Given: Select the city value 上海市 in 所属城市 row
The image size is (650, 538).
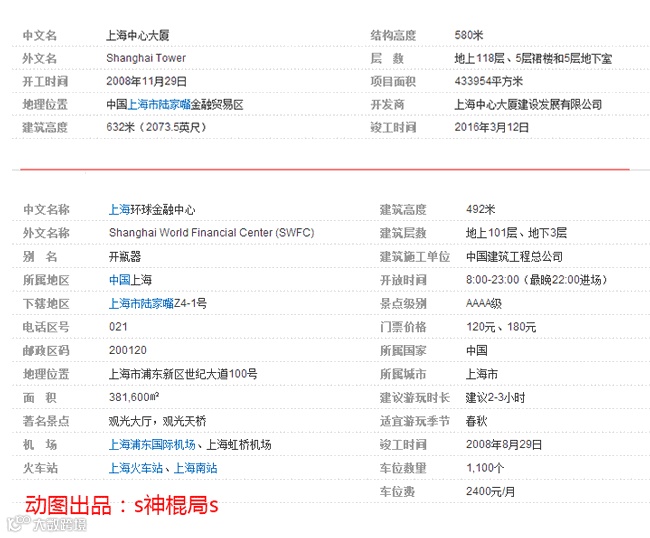Looking at the screenshot, I should [482, 374].
